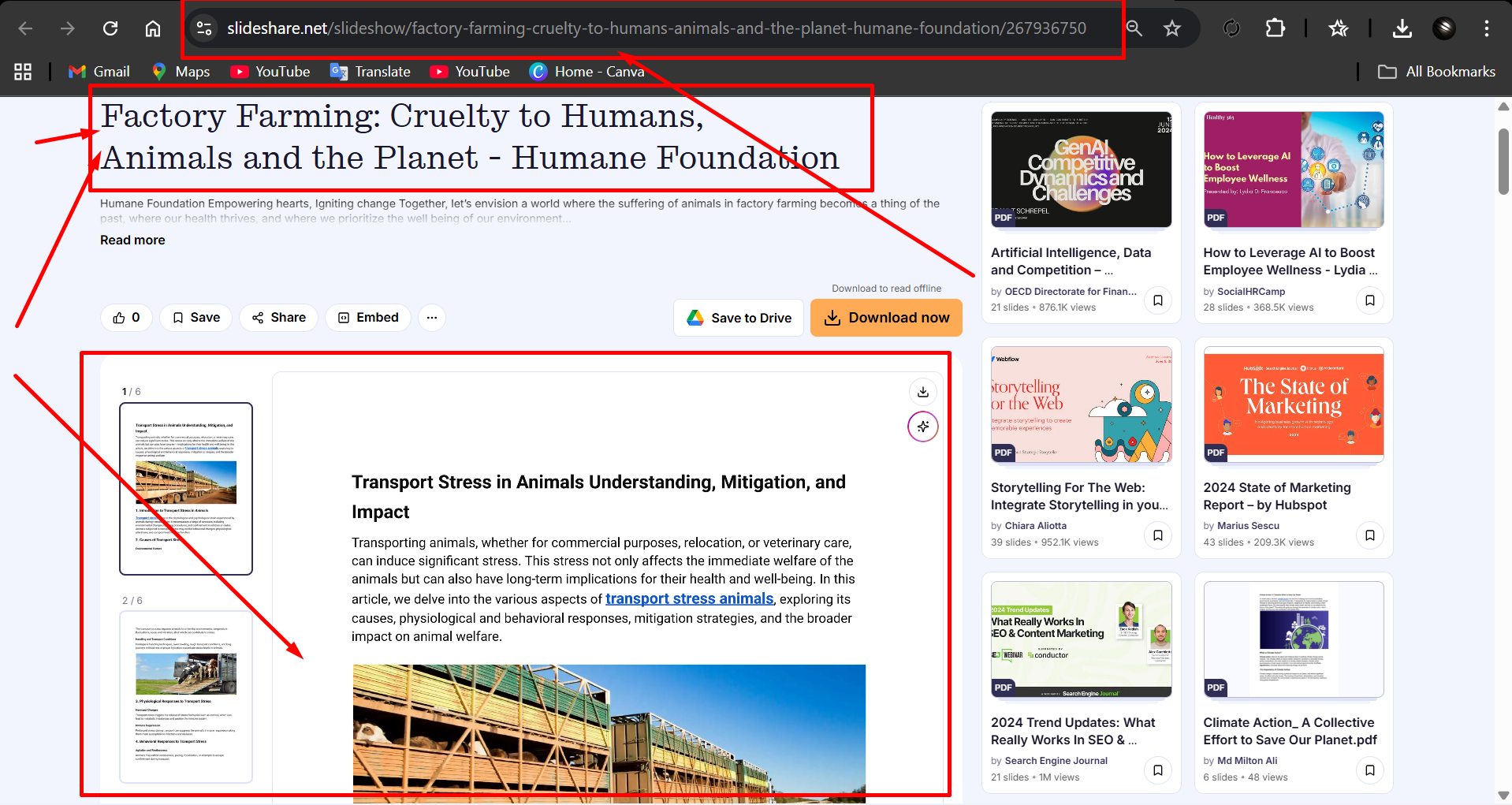Image resolution: width=1512 pixels, height=805 pixels.
Task: Follow the transport stress animals link
Action: point(690,599)
